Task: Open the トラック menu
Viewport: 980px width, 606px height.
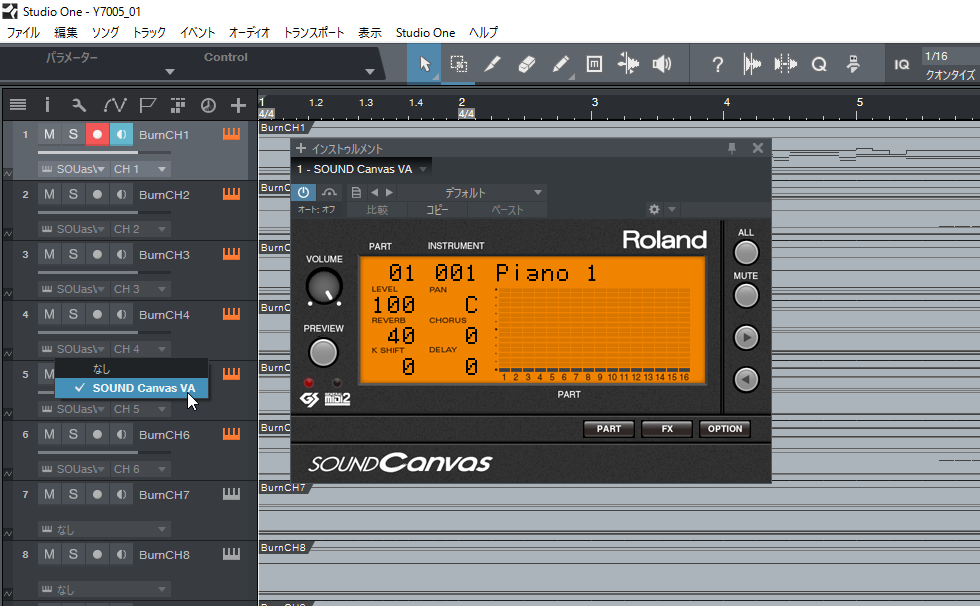Action: click(x=149, y=32)
